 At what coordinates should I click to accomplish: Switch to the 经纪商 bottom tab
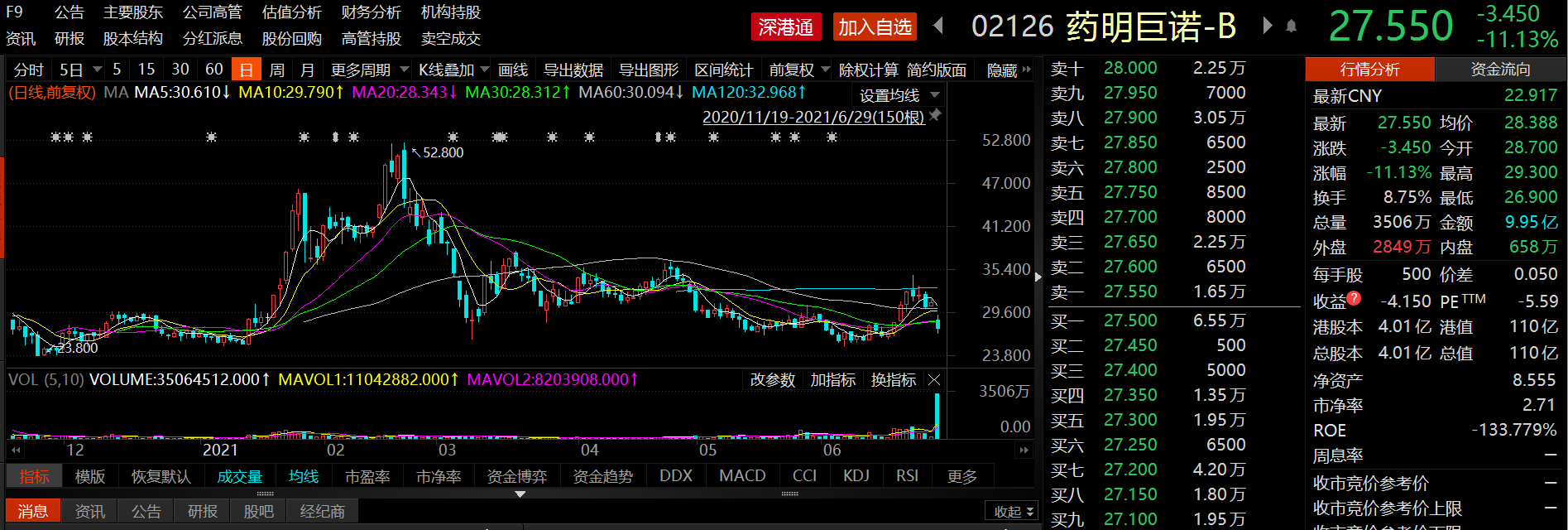pos(323,511)
